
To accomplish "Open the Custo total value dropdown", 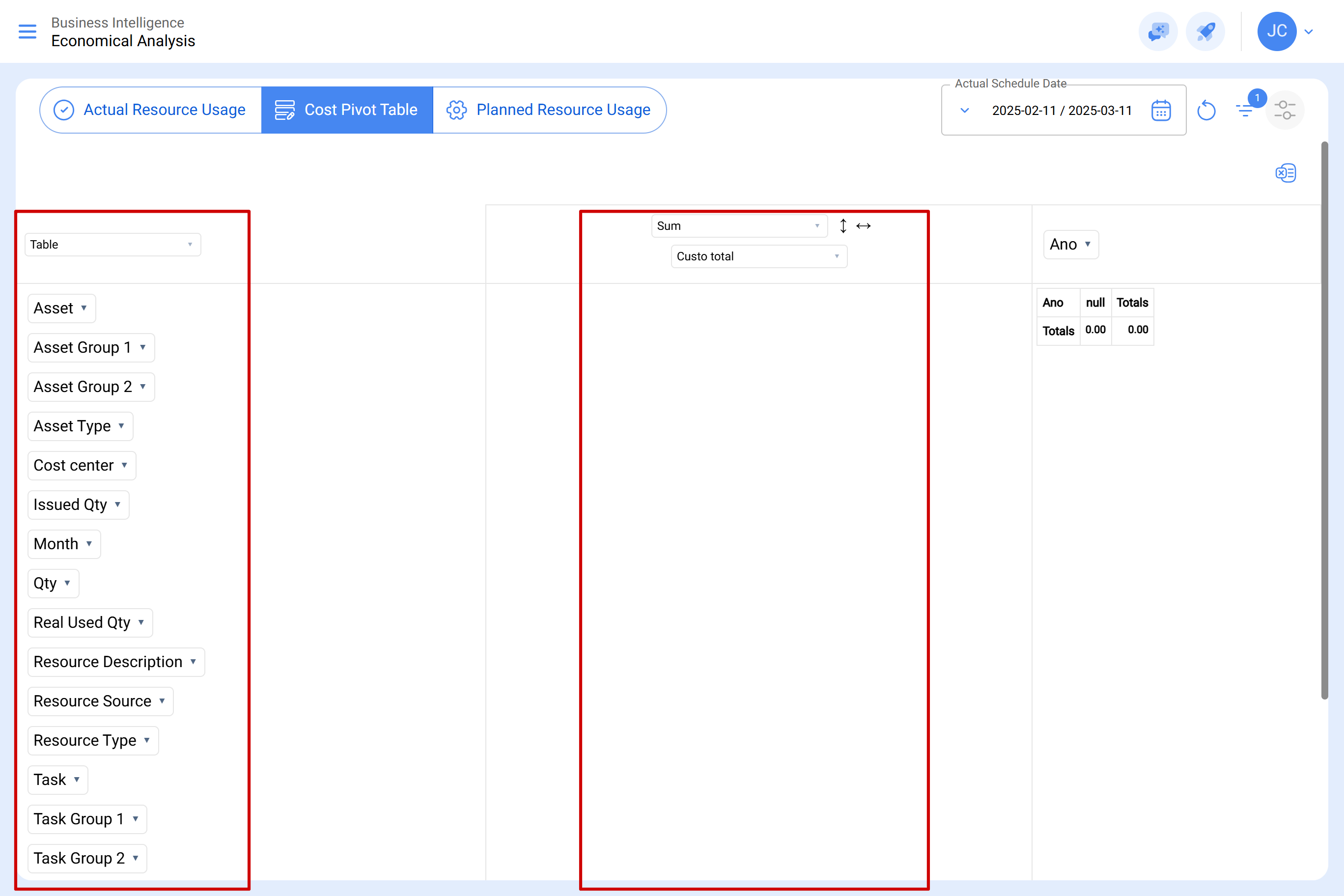I will point(759,256).
